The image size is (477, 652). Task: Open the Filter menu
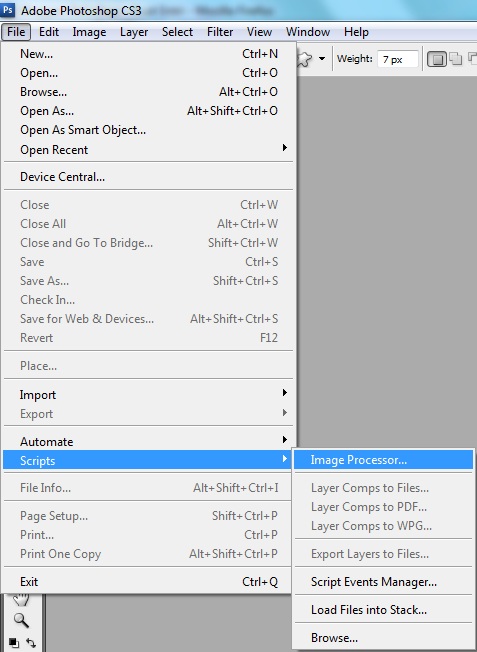[x=220, y=32]
